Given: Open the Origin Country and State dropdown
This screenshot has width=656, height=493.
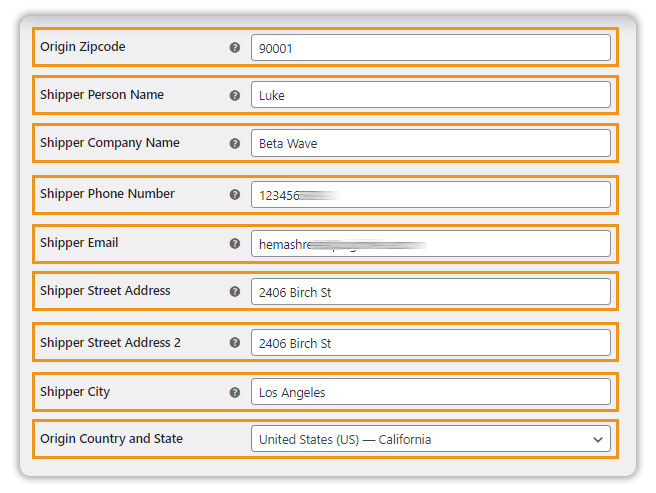Looking at the screenshot, I should coord(430,439).
